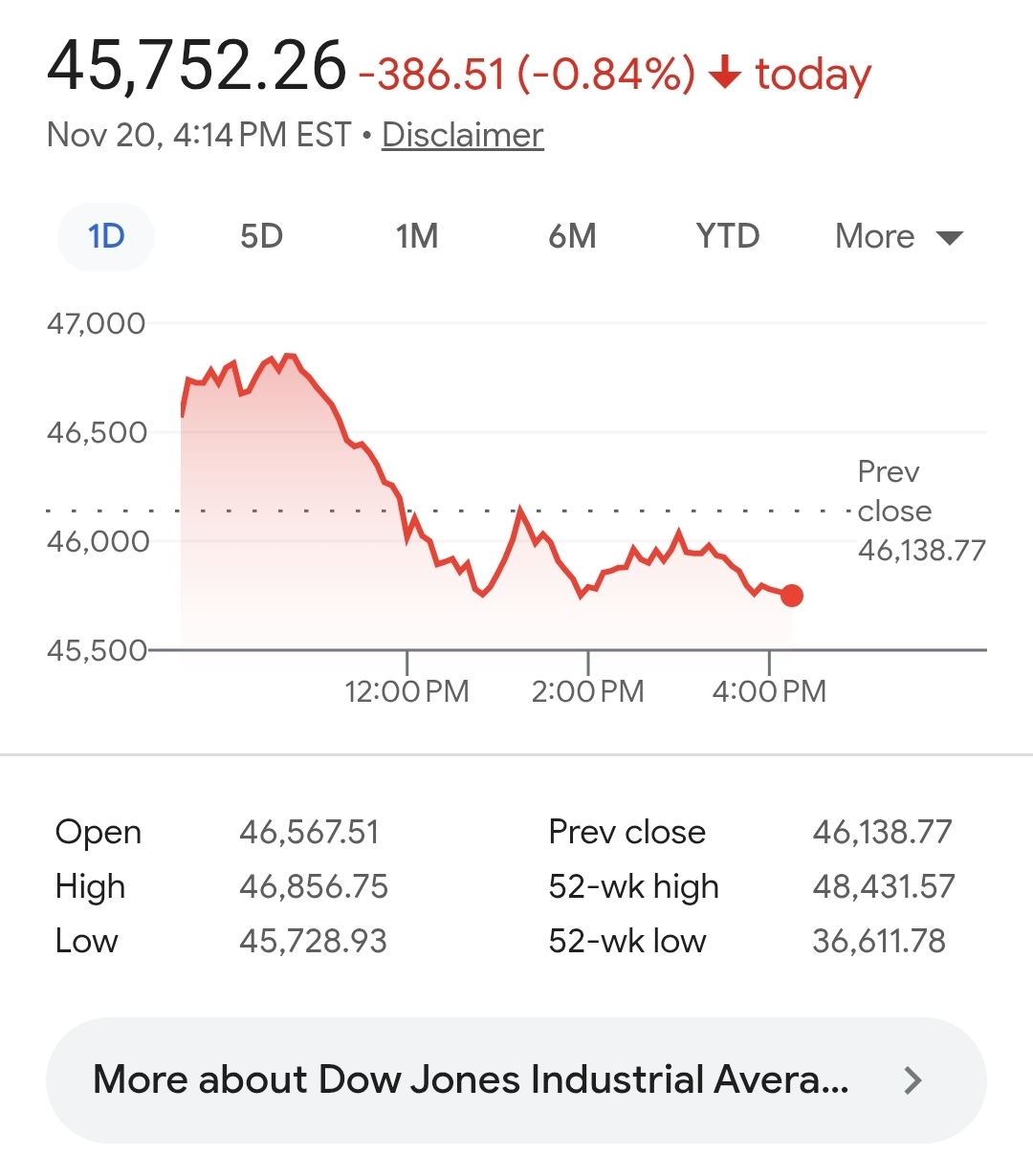The image size is (1033, 1176).
Task: Click the chevron arrow on More about button
Action: tap(913, 1080)
